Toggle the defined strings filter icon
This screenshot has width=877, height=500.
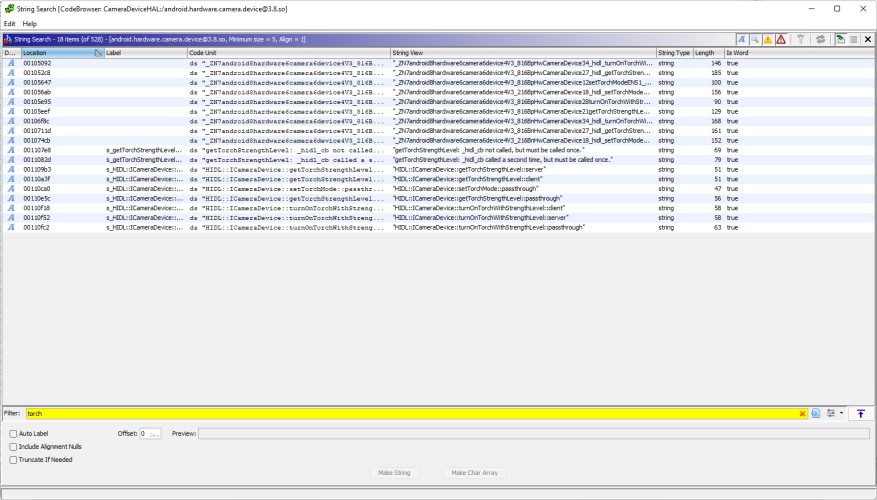pos(741,39)
